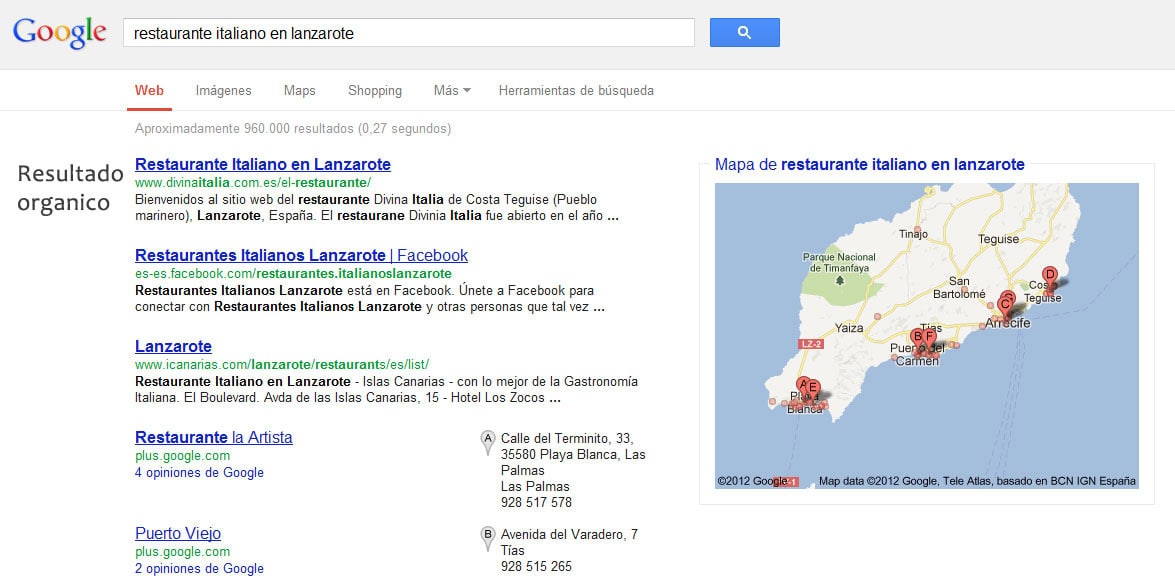Click inside the search query field

pos(408,33)
